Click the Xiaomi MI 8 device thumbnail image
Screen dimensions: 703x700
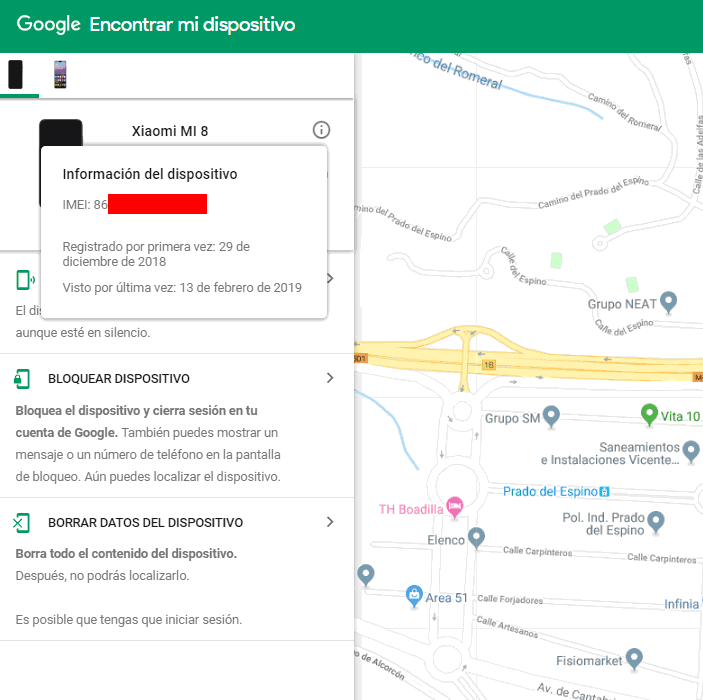point(61,132)
